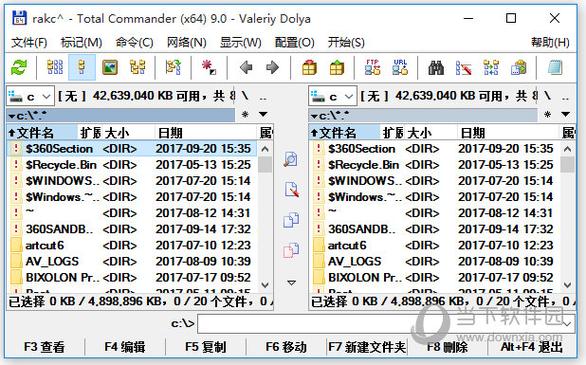Viewport: 586px width, 365px height.
Task: Open the URL new FTP connection icon
Action: click(400, 68)
